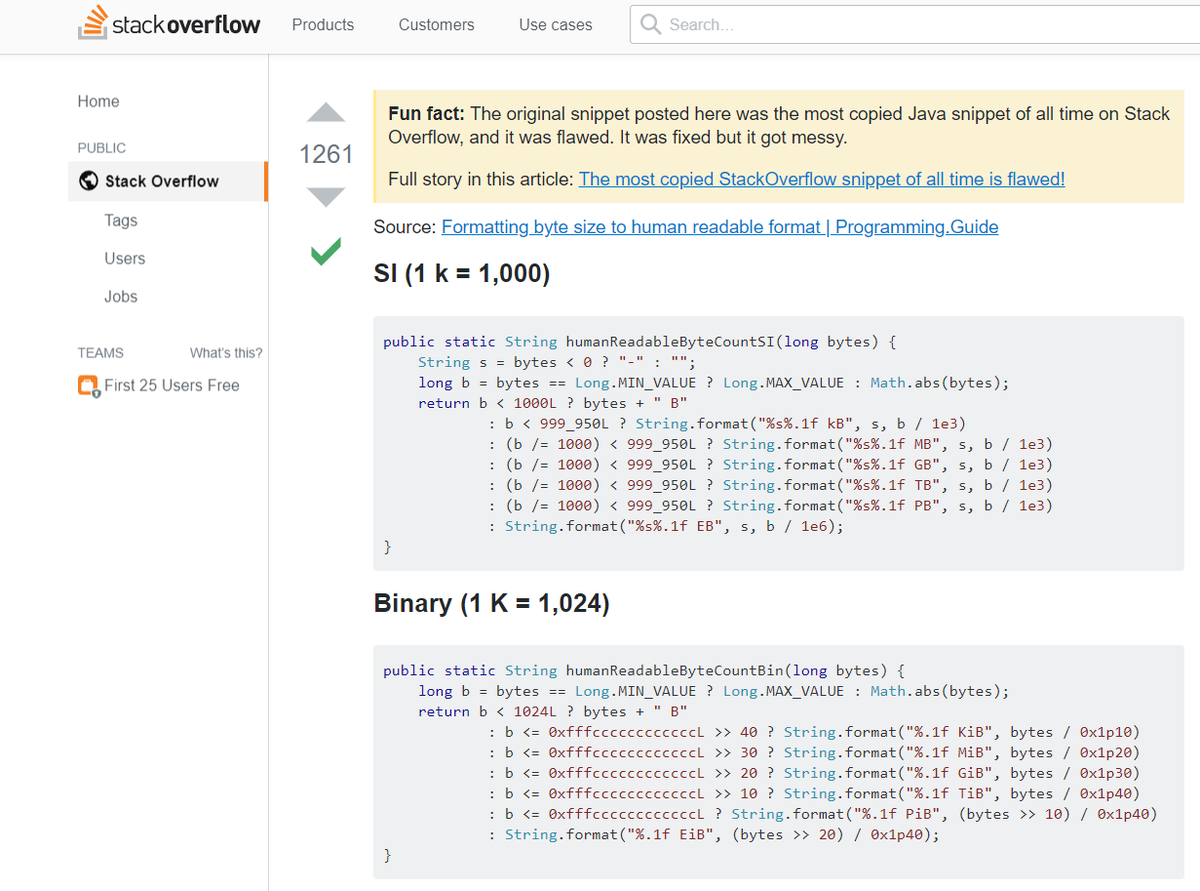Open the Products menu
Screen dimensions: 1200x891
(323, 25)
